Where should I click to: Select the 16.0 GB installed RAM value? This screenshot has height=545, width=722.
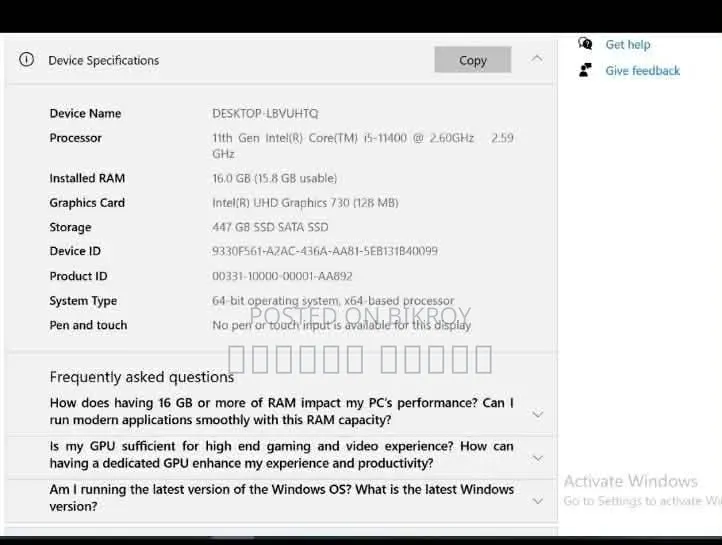(274, 178)
